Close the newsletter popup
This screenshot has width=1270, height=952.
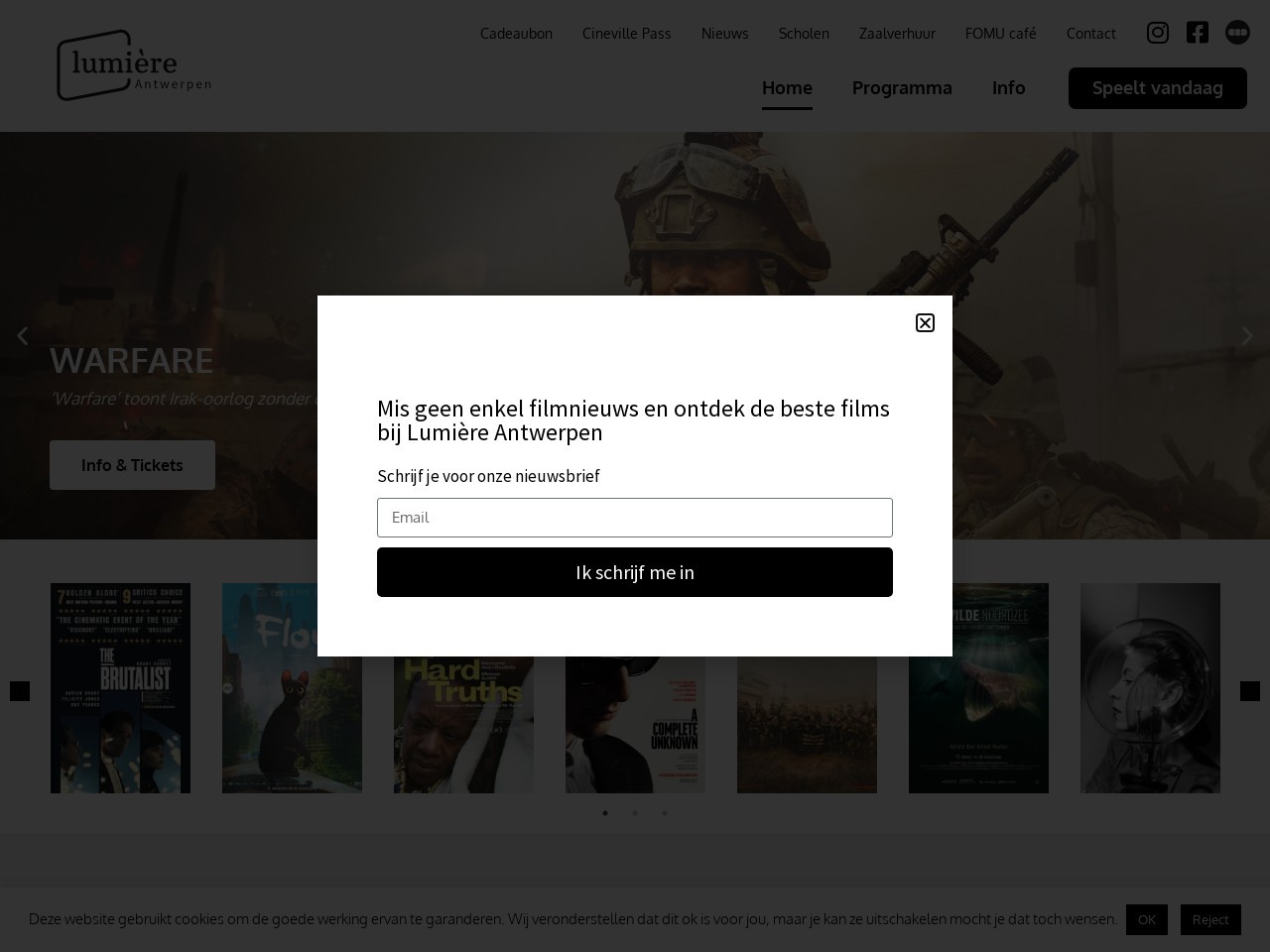[925, 322]
